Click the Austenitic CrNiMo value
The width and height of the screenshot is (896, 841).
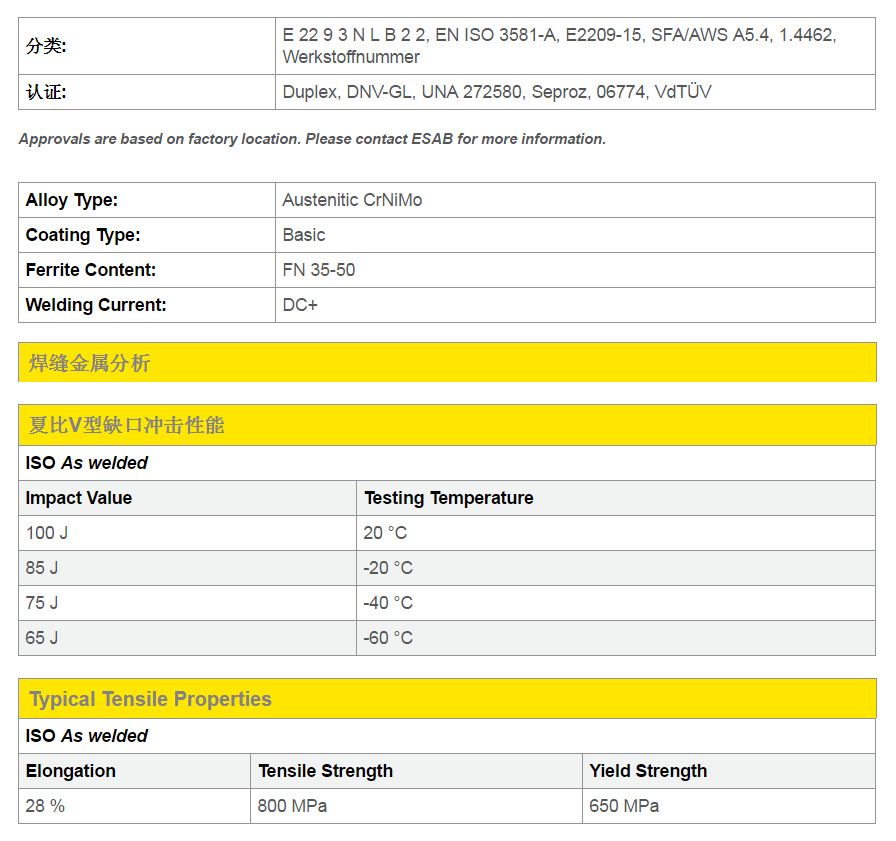pyautogui.click(x=352, y=200)
